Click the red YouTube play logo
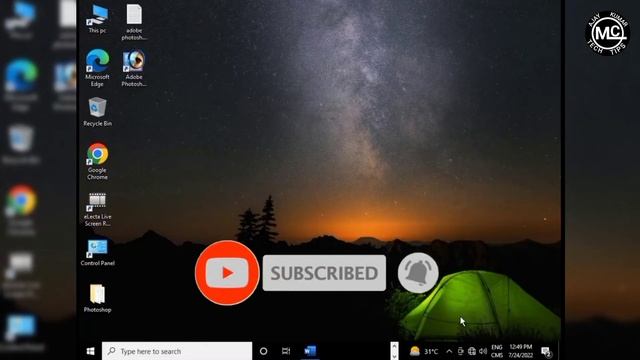Viewport: 640px width, 360px height. coord(227,273)
